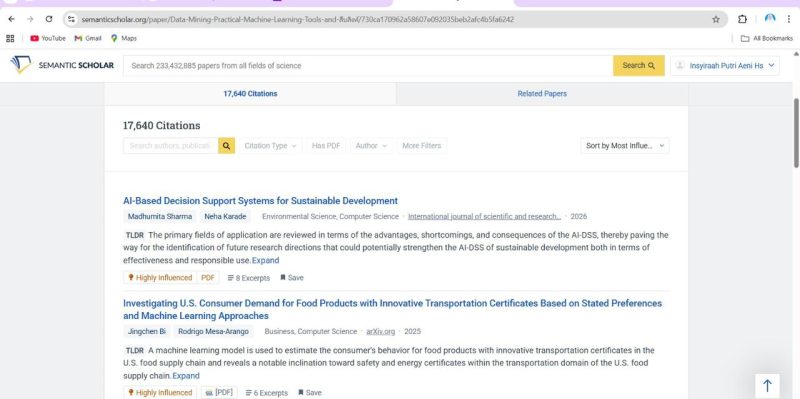Bookmark this page with the star icon

[x=716, y=19]
